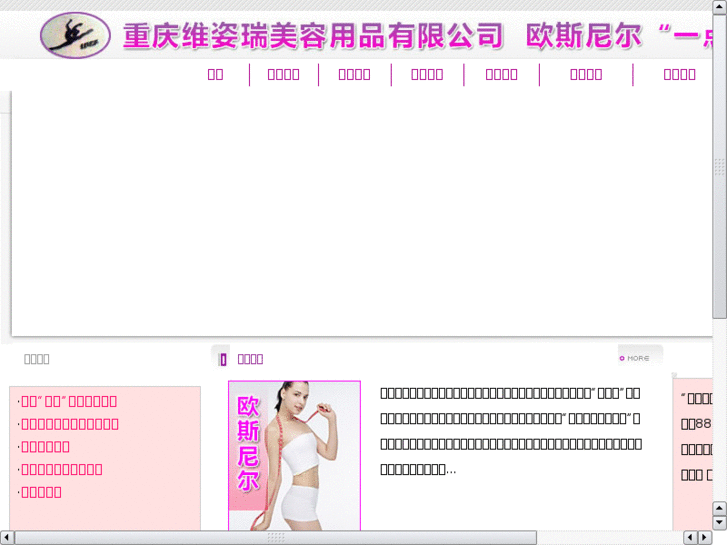Open the fourth link in the pink list
Screen dimensions: 727x545
click(x=62, y=469)
